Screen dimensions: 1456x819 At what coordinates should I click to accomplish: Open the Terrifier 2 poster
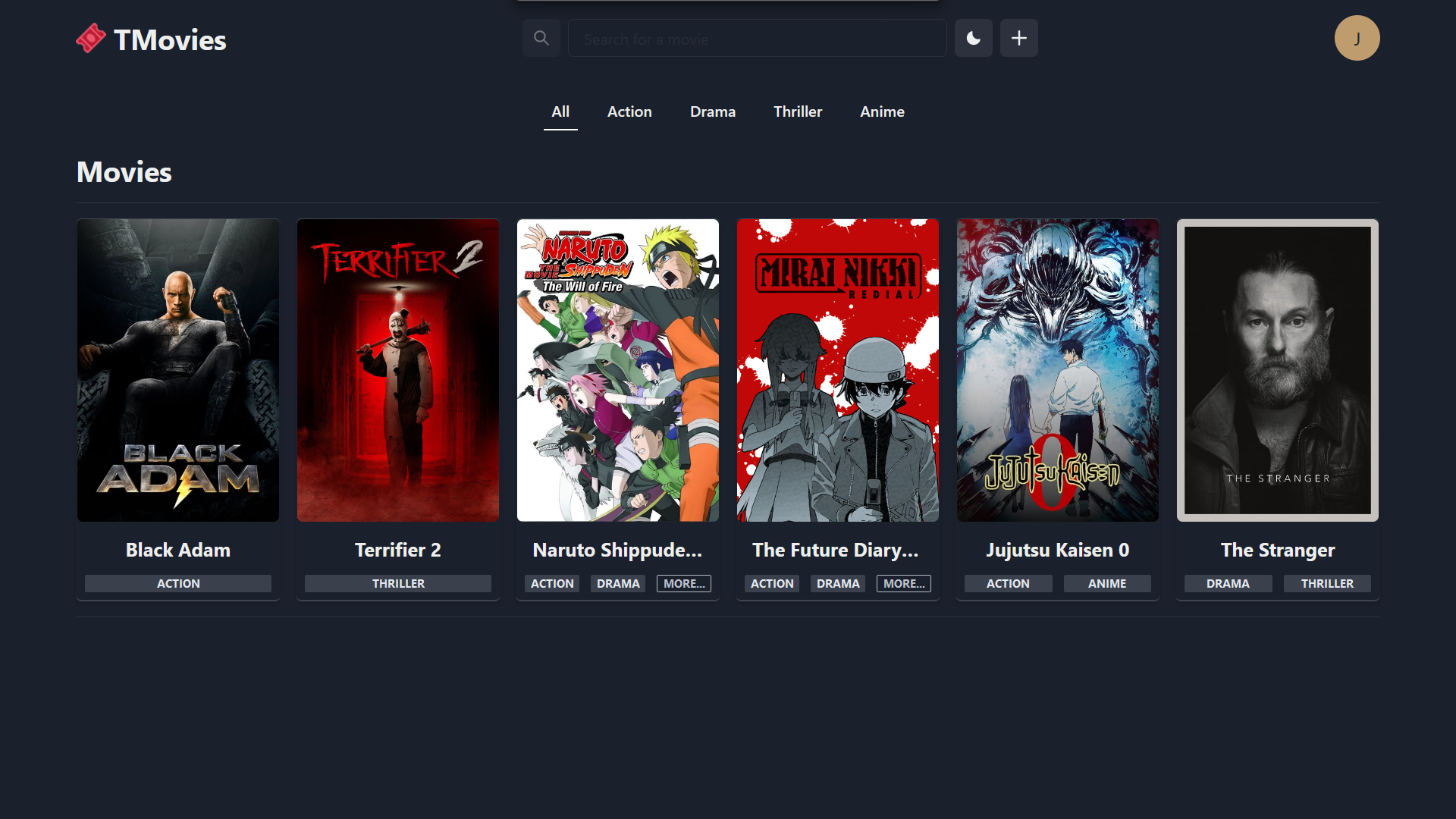[398, 370]
